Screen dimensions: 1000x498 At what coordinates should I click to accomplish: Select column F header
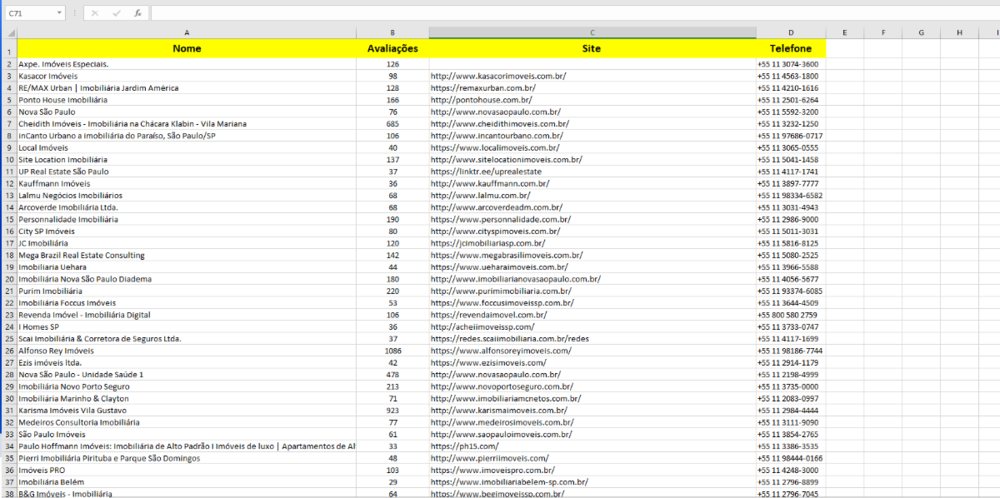[883, 33]
